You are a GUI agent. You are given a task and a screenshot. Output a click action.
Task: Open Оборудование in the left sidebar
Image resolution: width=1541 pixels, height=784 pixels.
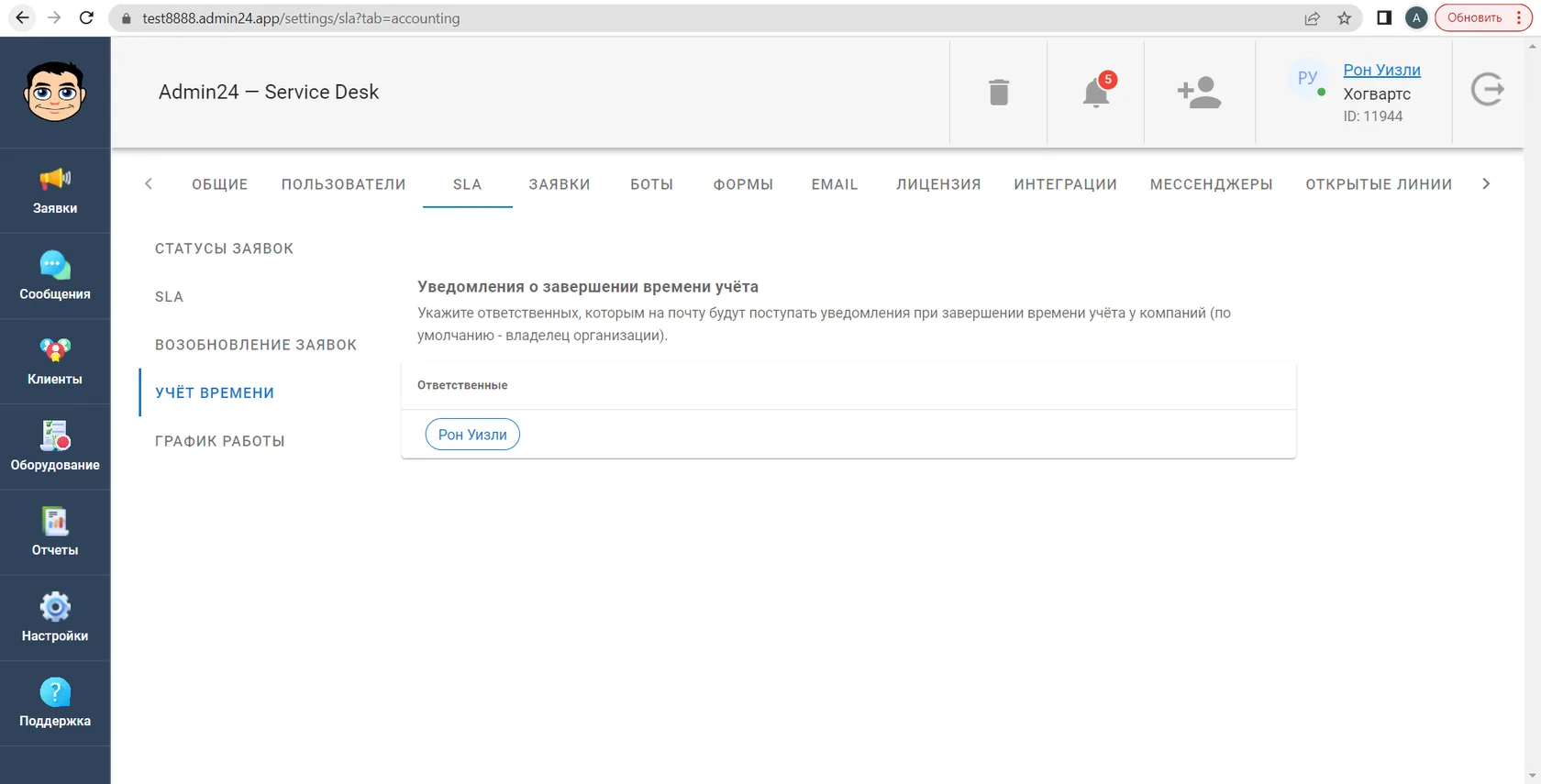(x=55, y=447)
